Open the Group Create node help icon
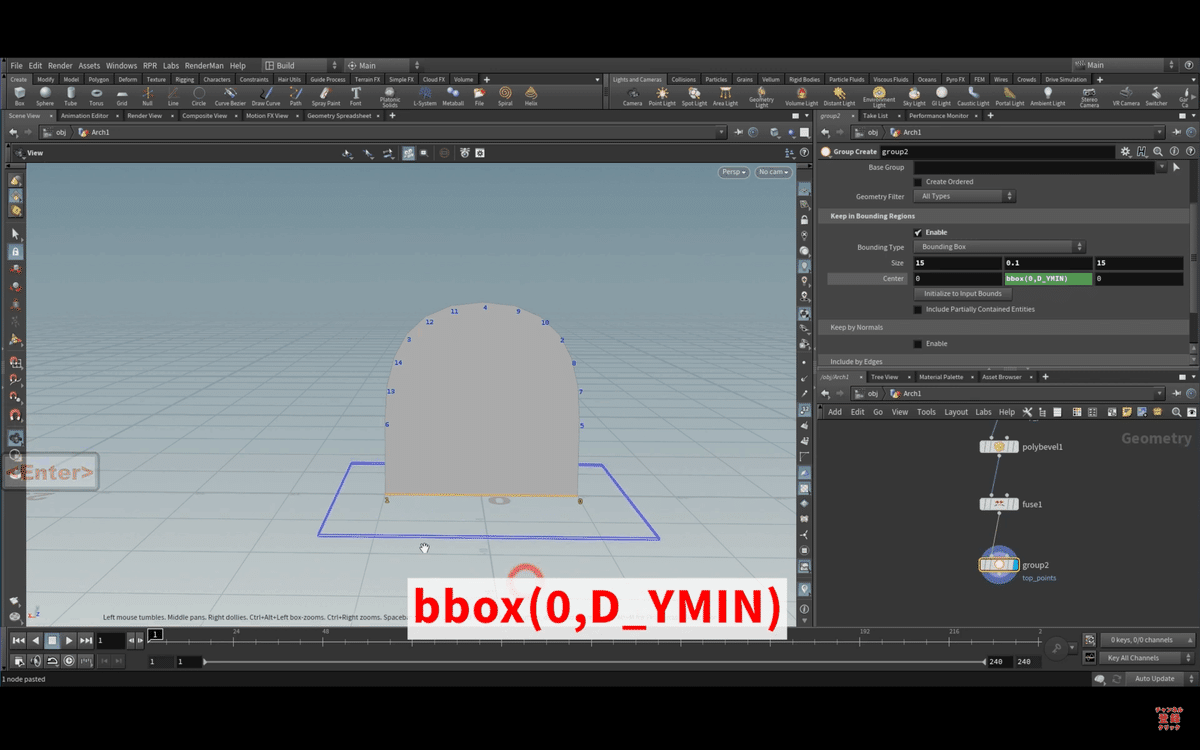Image resolution: width=1200 pixels, height=750 pixels. click(x=1190, y=152)
